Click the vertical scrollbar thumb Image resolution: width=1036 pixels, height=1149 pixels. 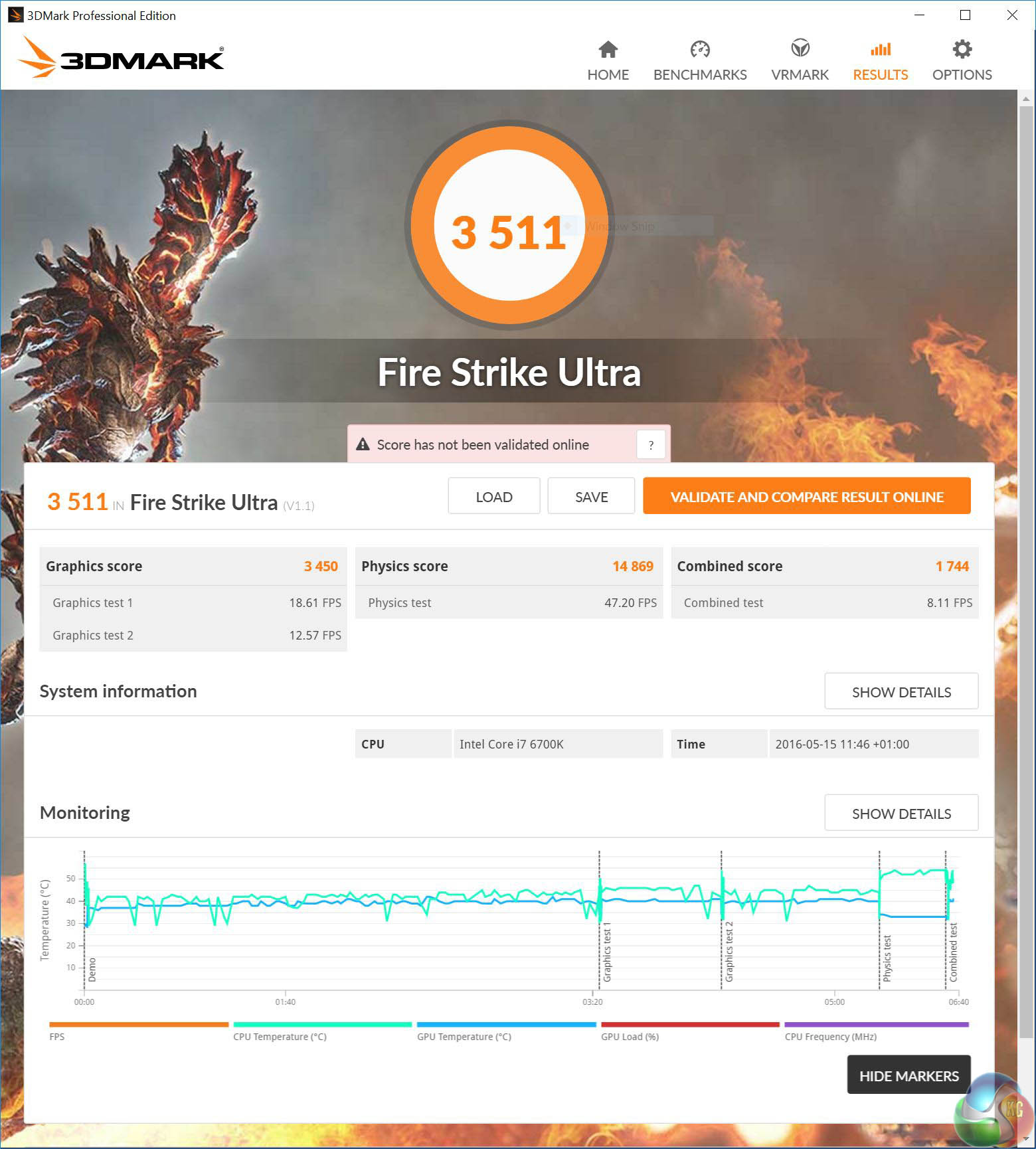[x=1025, y=571]
